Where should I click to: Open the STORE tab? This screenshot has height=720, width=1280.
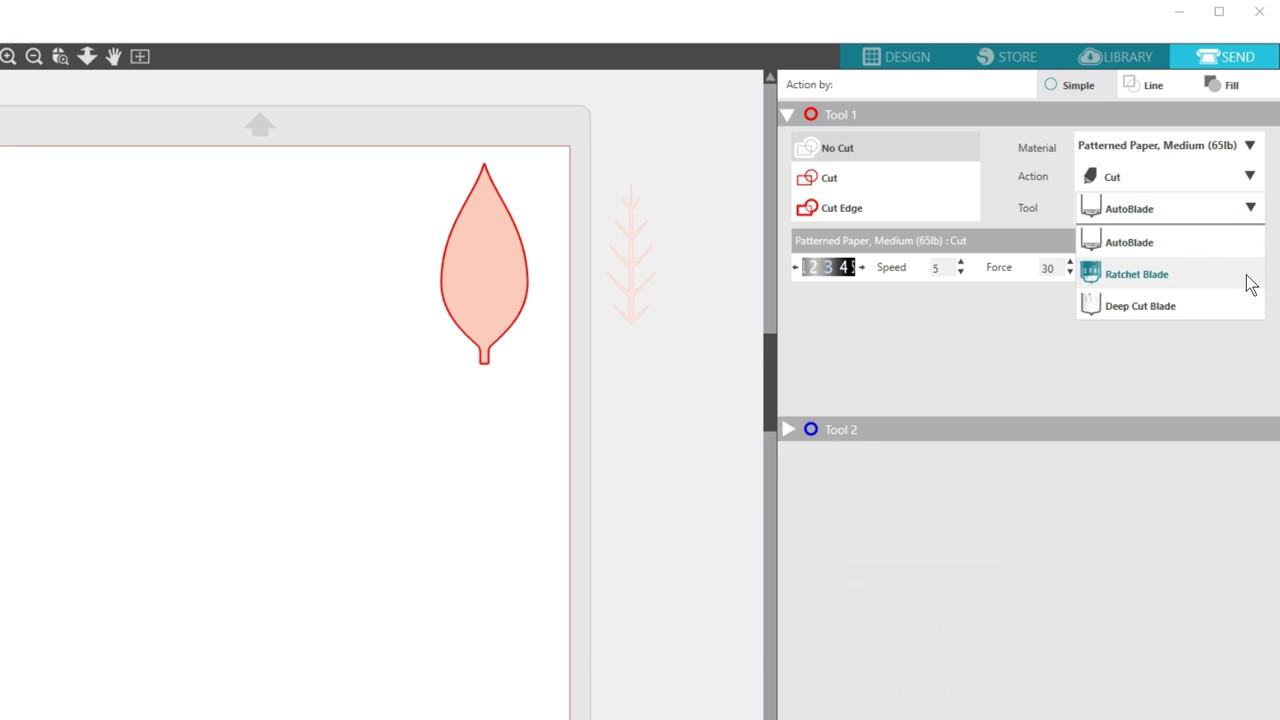click(1007, 57)
